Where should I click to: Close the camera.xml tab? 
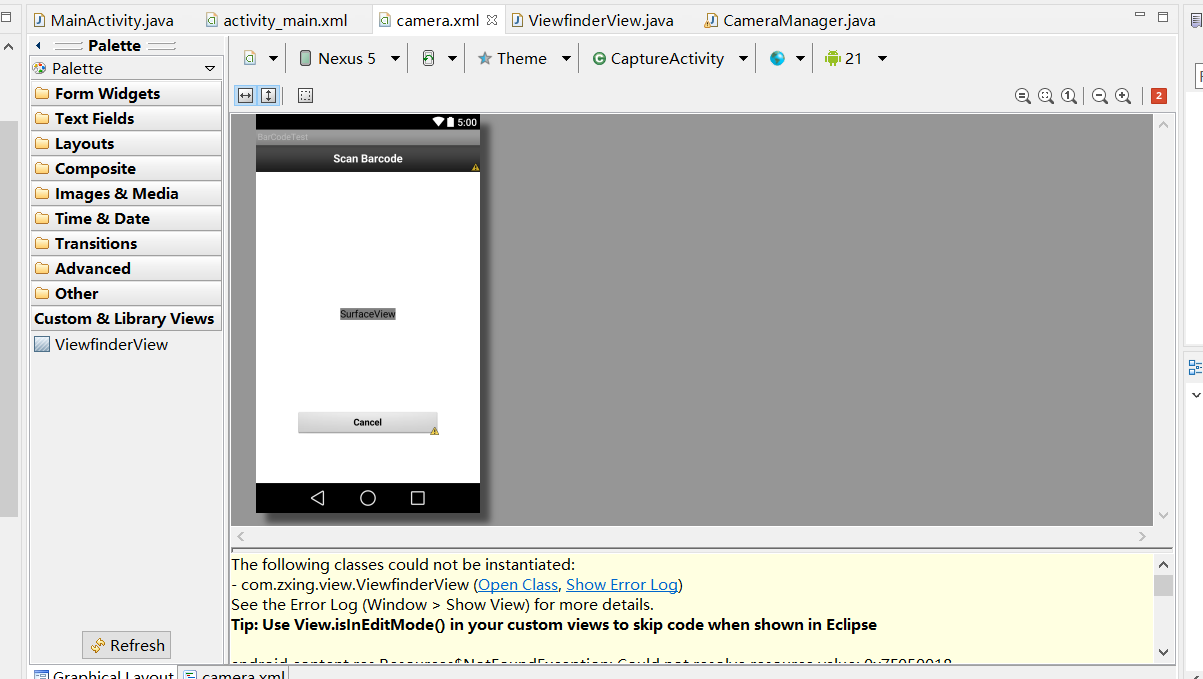[491, 20]
